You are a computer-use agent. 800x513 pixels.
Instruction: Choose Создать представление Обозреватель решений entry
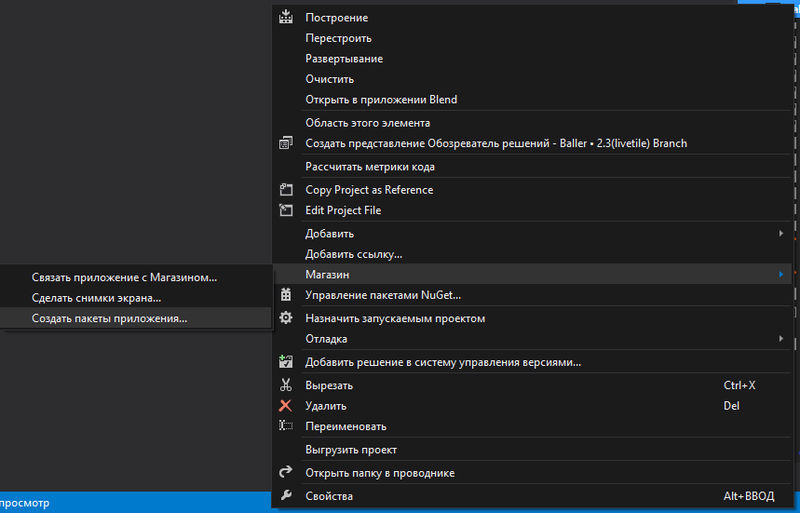pyautogui.click(x=532, y=143)
